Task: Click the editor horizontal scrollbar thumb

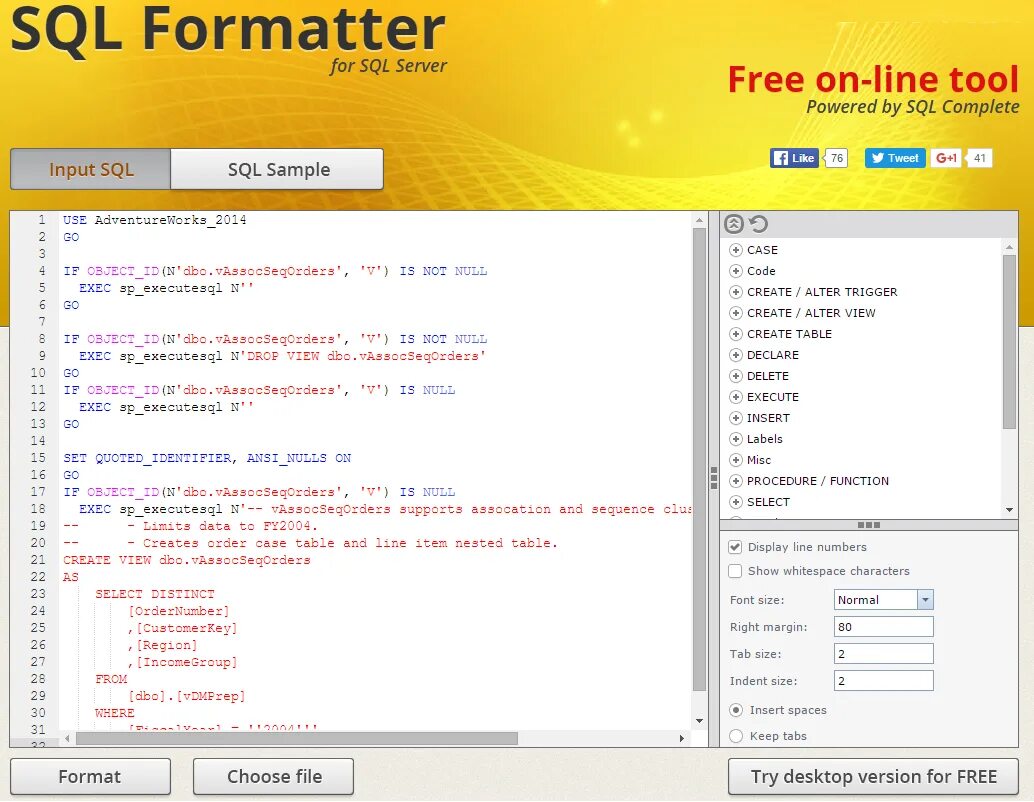Action: coord(297,739)
